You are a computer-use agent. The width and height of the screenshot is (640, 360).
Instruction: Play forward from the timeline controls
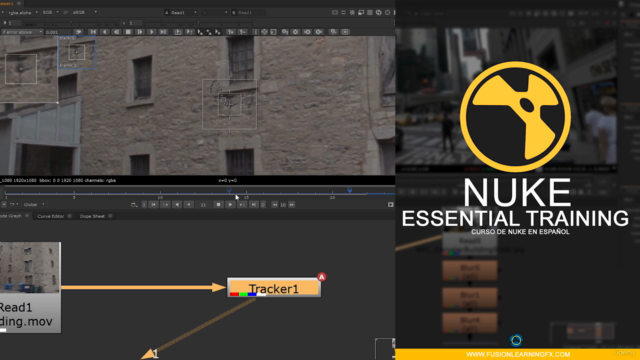coord(230,204)
